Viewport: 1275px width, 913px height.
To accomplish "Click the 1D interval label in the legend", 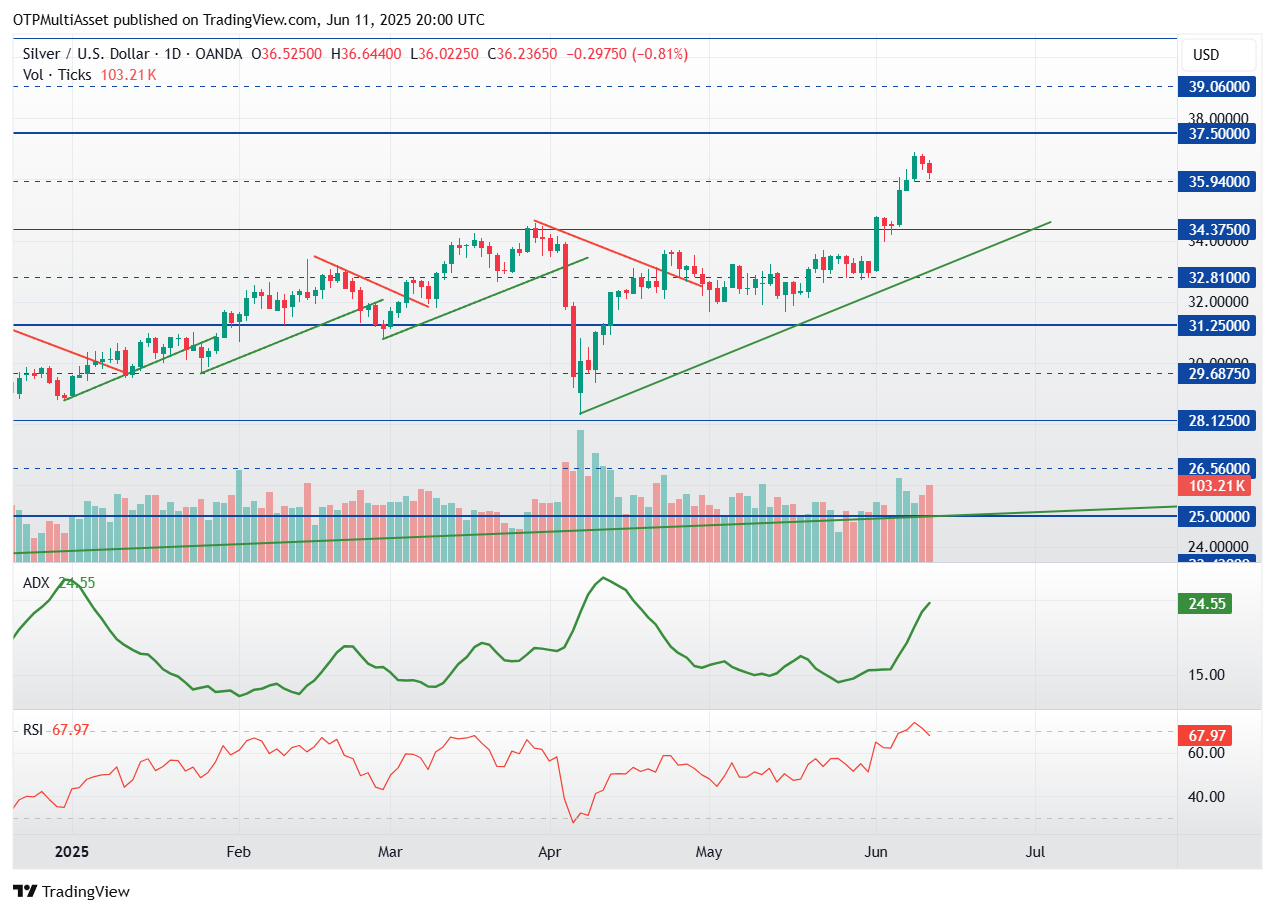I will click(173, 54).
